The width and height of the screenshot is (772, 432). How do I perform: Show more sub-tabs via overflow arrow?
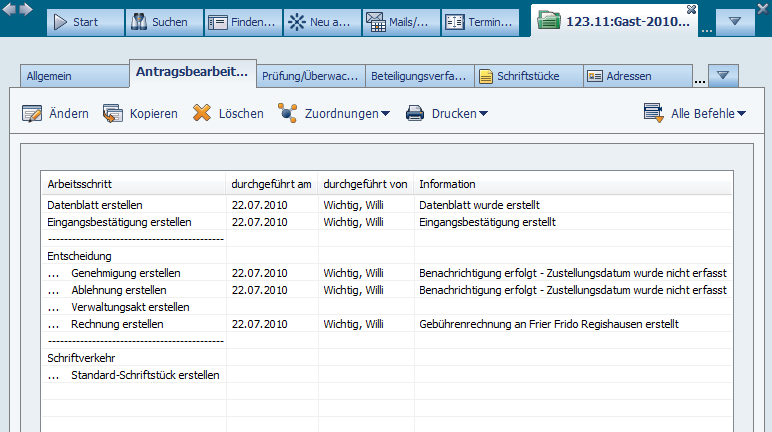(725, 75)
